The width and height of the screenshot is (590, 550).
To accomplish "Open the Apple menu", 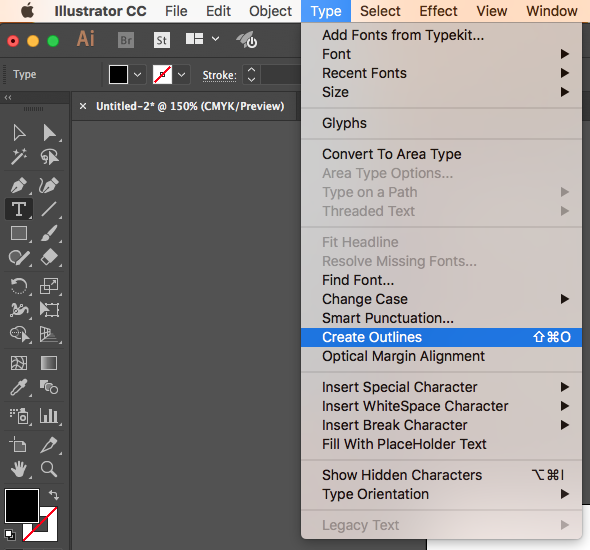I will click(27, 11).
